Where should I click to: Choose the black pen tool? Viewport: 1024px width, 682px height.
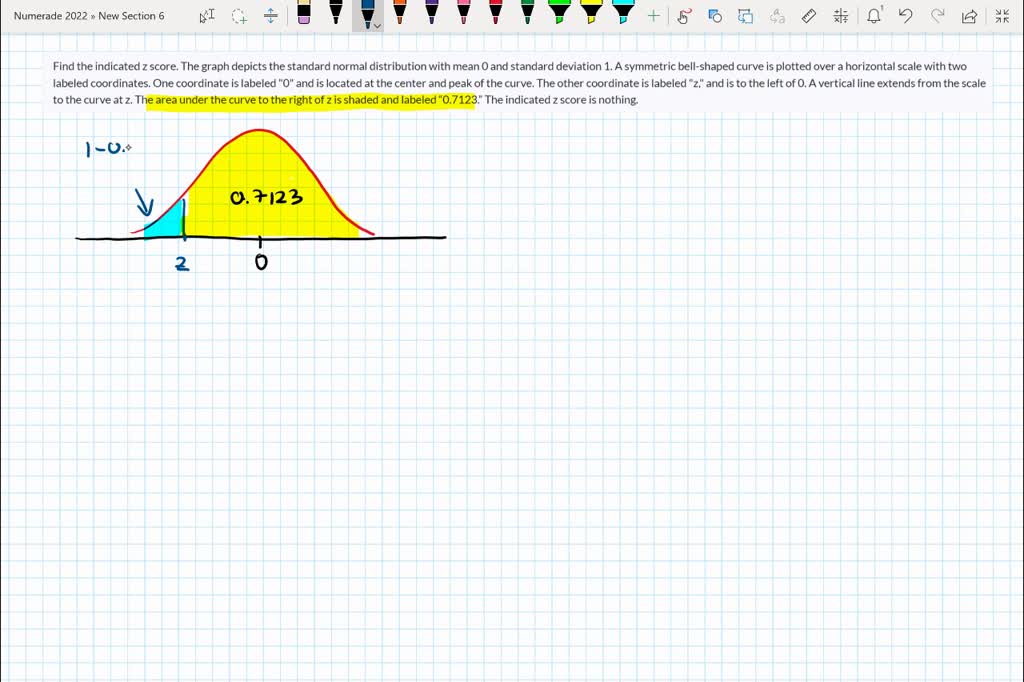point(334,15)
